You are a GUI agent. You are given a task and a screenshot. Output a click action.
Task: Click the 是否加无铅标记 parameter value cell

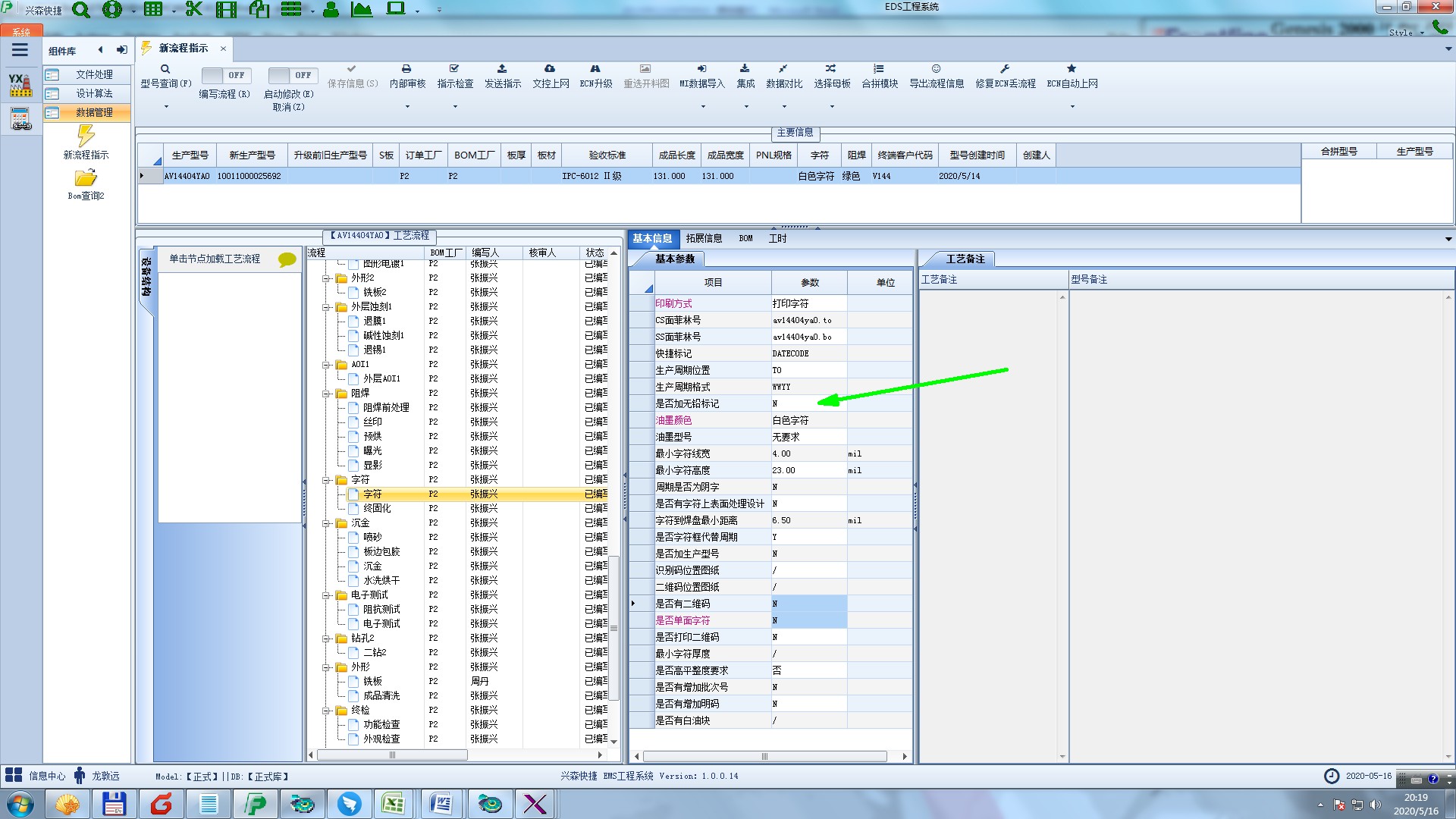tap(808, 403)
